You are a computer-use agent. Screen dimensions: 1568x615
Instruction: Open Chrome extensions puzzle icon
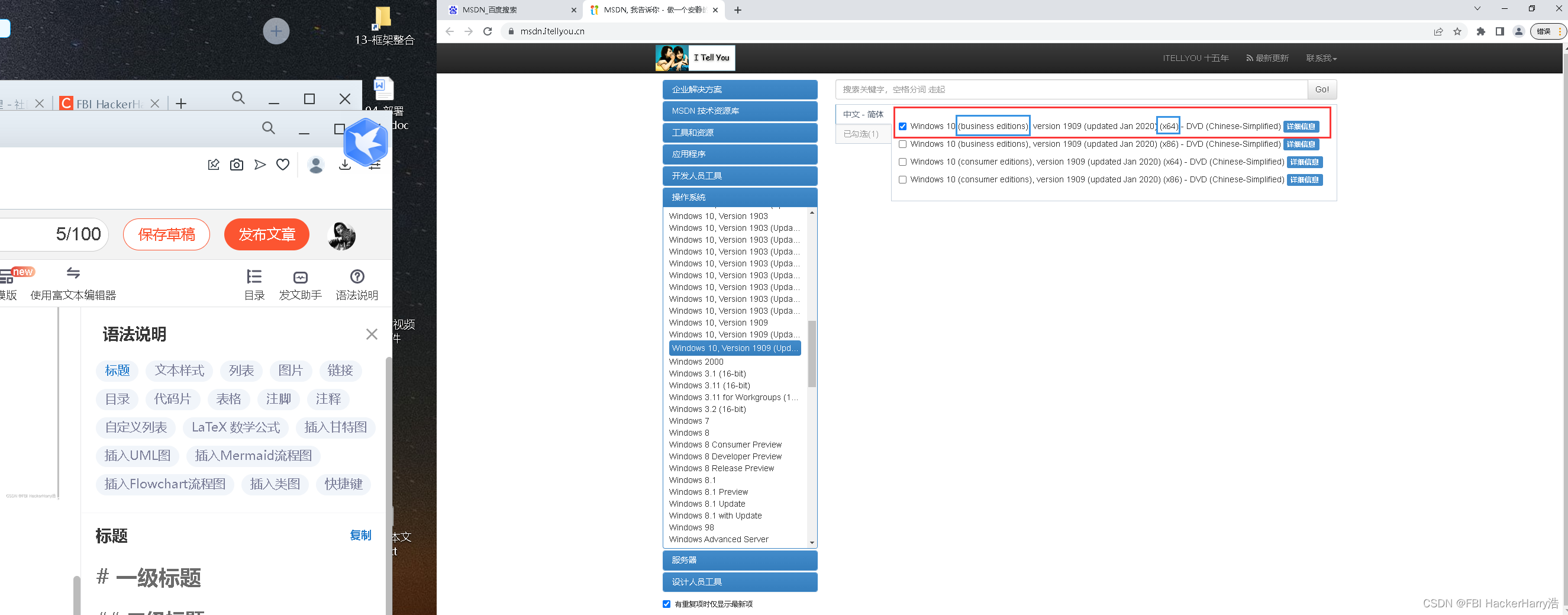point(1480,31)
